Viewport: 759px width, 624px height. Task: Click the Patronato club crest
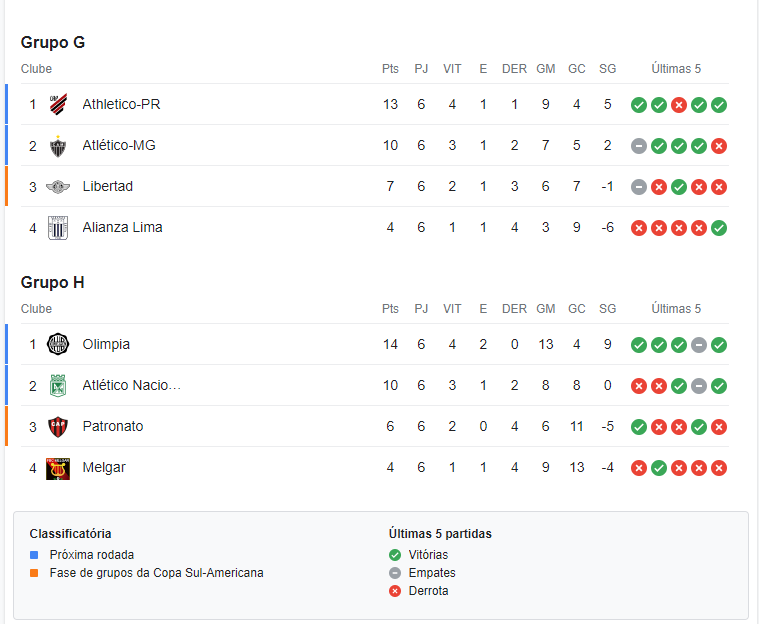(58, 426)
